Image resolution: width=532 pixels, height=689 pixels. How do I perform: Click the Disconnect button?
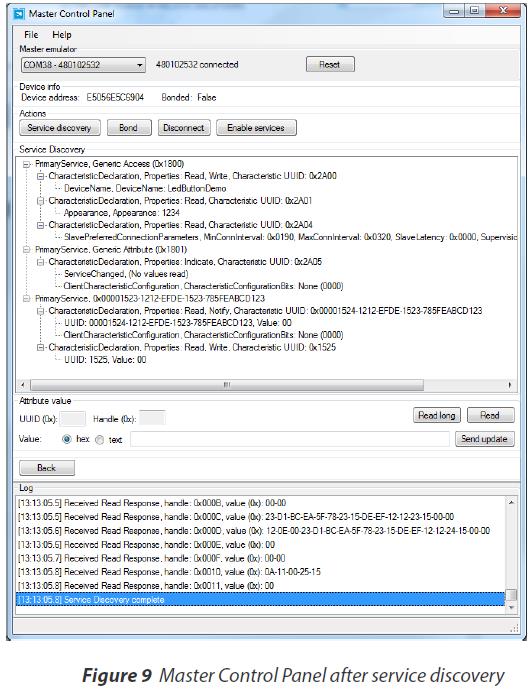pos(184,128)
